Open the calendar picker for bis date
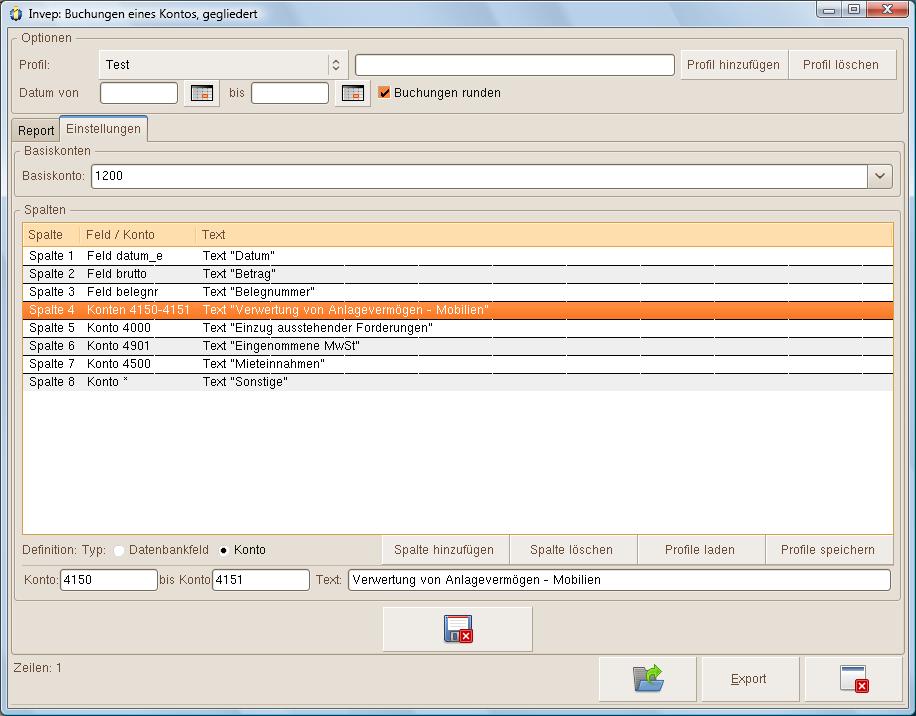The image size is (916, 716). click(352, 93)
